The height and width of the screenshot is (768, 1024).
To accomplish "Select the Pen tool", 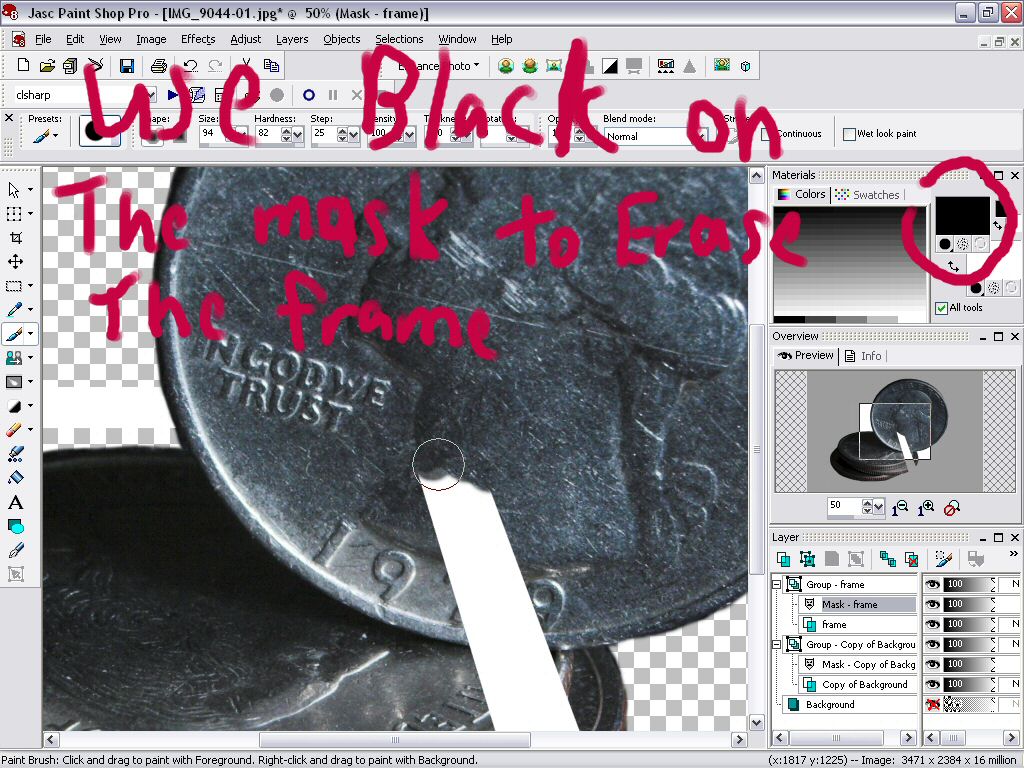I will click(x=16, y=550).
